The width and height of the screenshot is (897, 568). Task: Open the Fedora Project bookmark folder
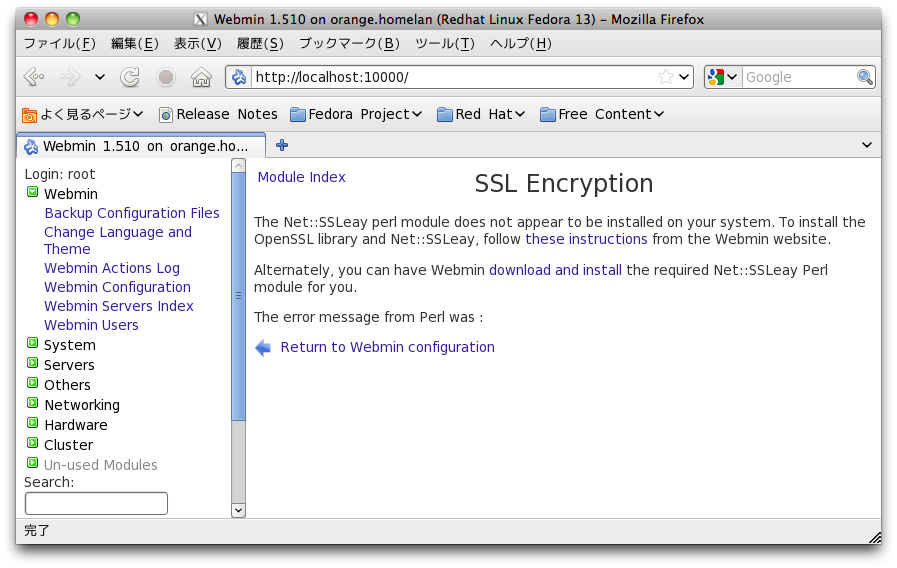[x=356, y=114]
